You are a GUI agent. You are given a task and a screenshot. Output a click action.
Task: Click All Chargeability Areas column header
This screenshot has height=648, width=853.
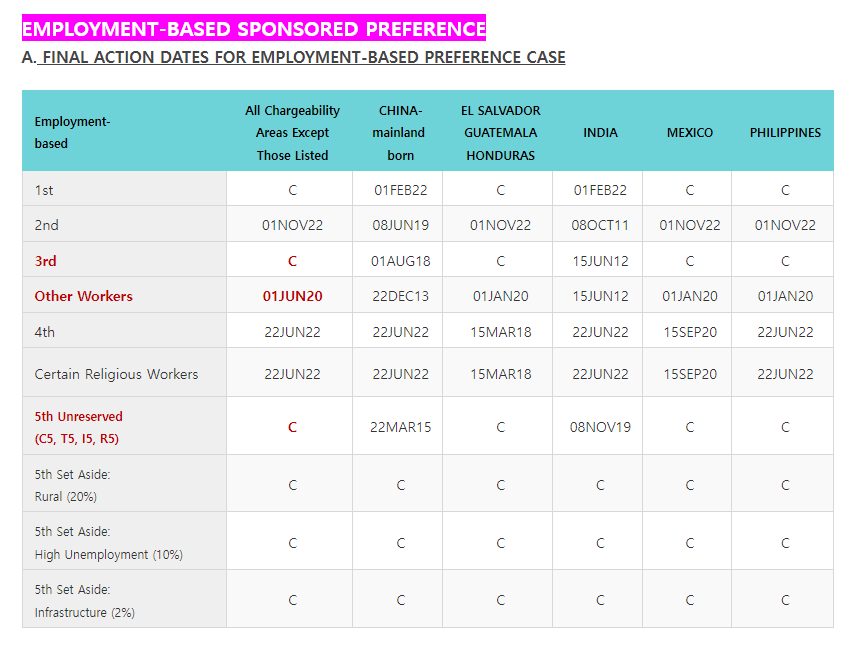click(x=292, y=133)
